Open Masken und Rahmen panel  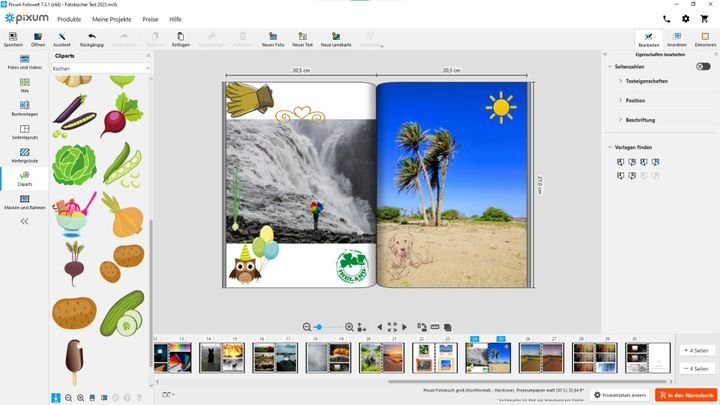(x=25, y=202)
